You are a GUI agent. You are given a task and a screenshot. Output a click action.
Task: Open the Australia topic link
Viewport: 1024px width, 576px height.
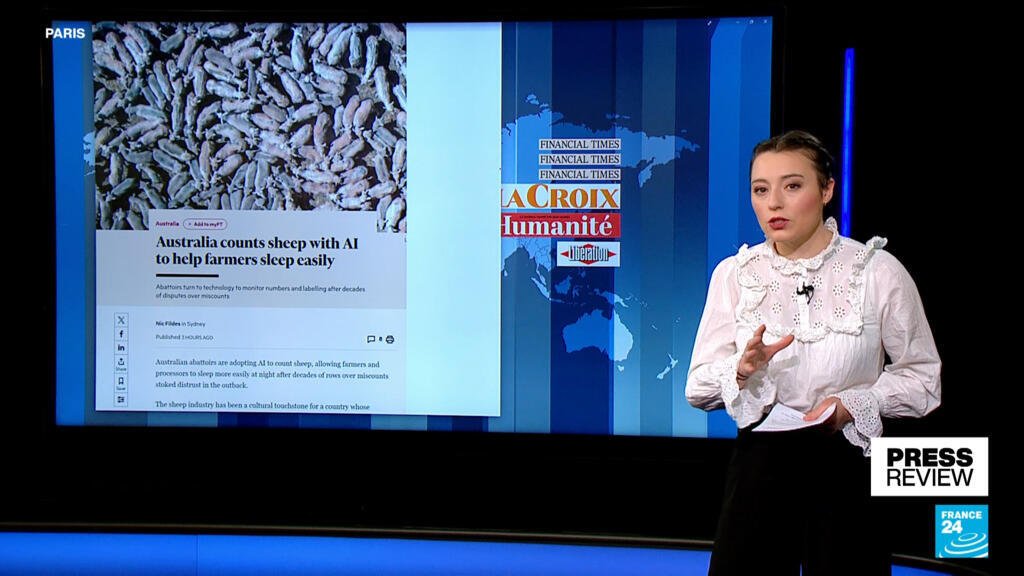[x=167, y=224]
